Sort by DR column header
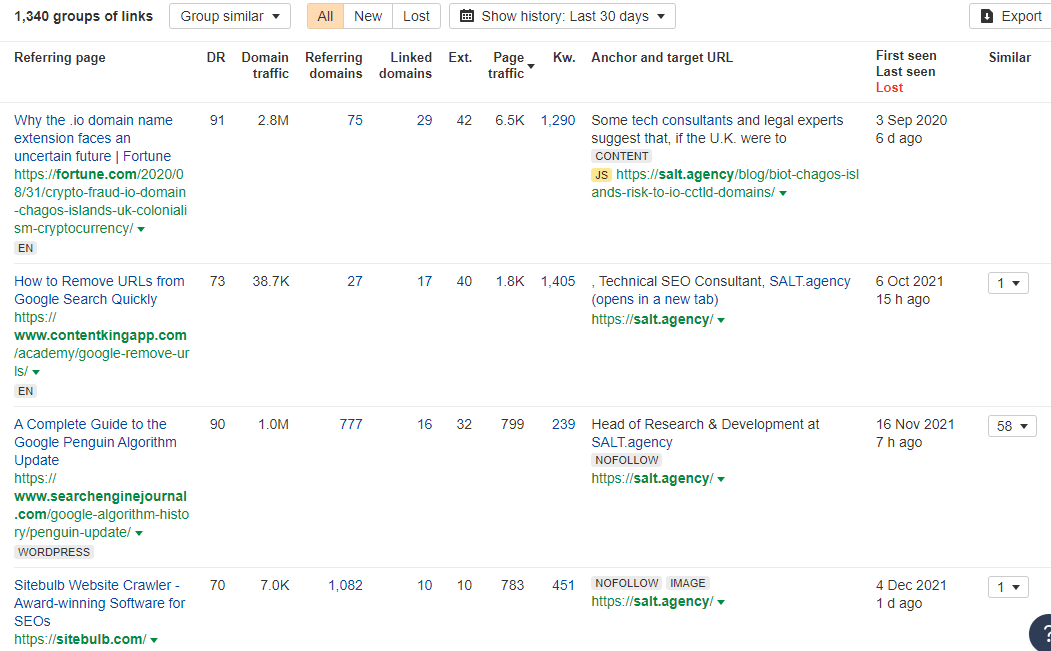Image resolution: width=1051 pixels, height=651 pixels. (x=216, y=58)
